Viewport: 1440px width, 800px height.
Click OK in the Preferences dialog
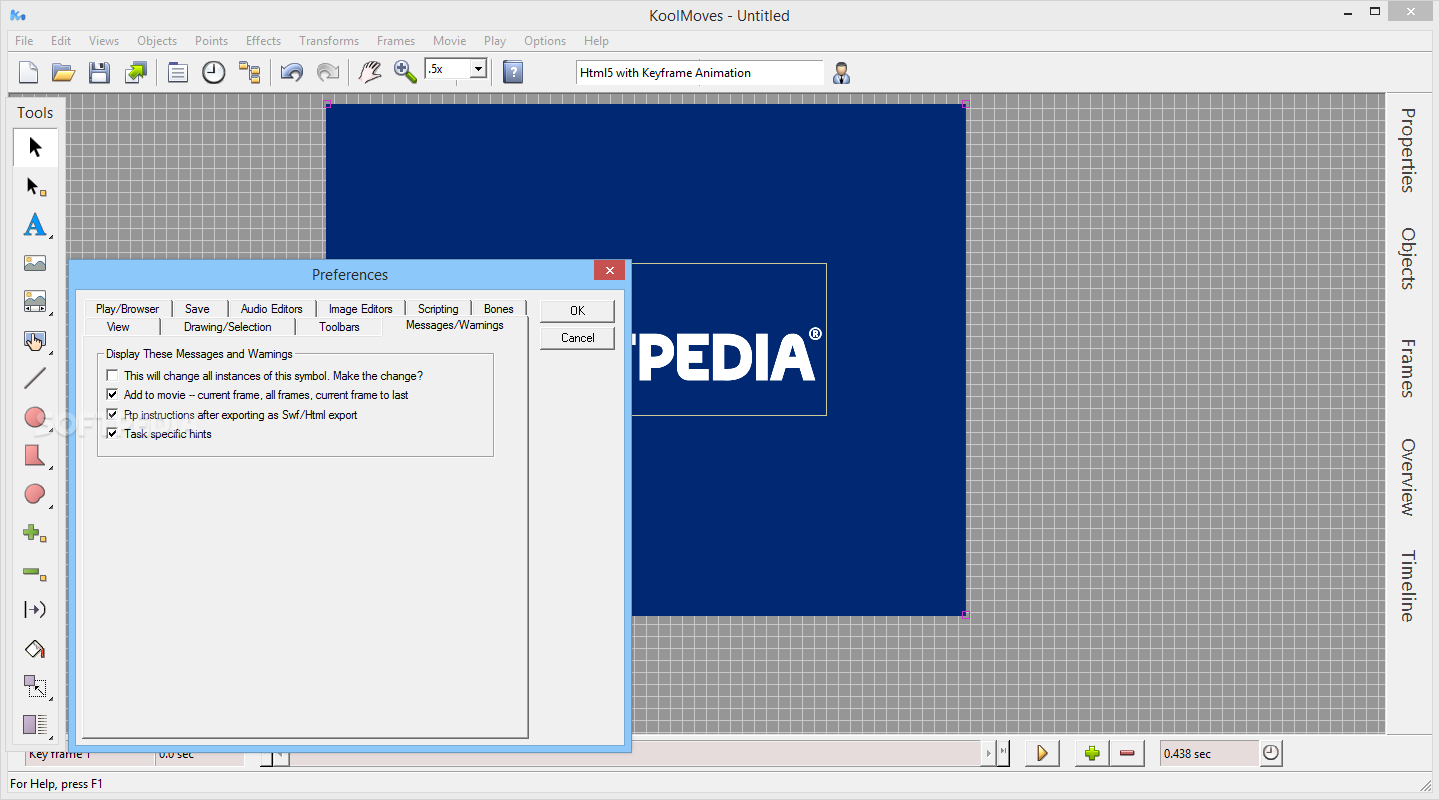[x=577, y=310]
